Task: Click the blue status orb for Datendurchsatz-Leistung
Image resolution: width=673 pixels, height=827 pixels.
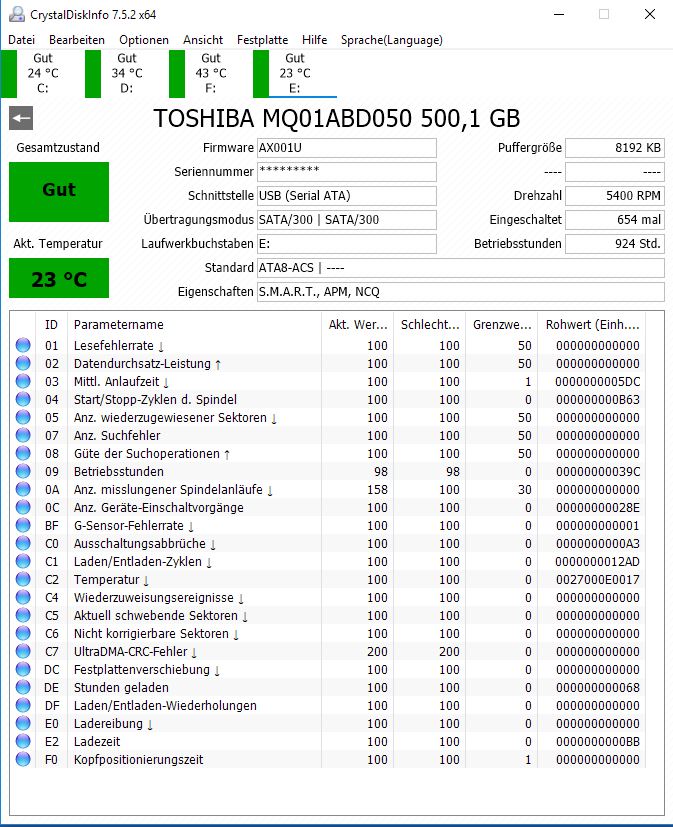Action: click(x=23, y=363)
